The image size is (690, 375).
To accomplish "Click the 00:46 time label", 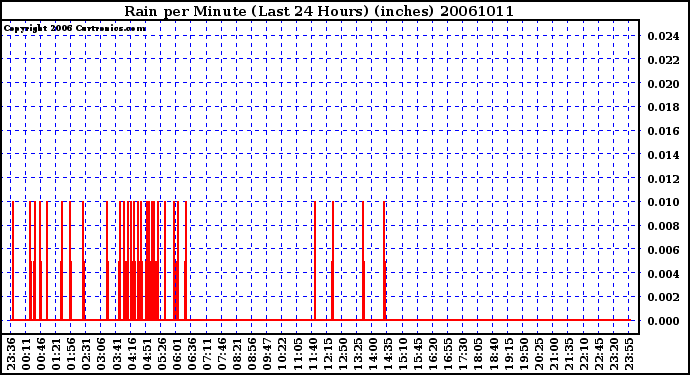I will 41,354.
